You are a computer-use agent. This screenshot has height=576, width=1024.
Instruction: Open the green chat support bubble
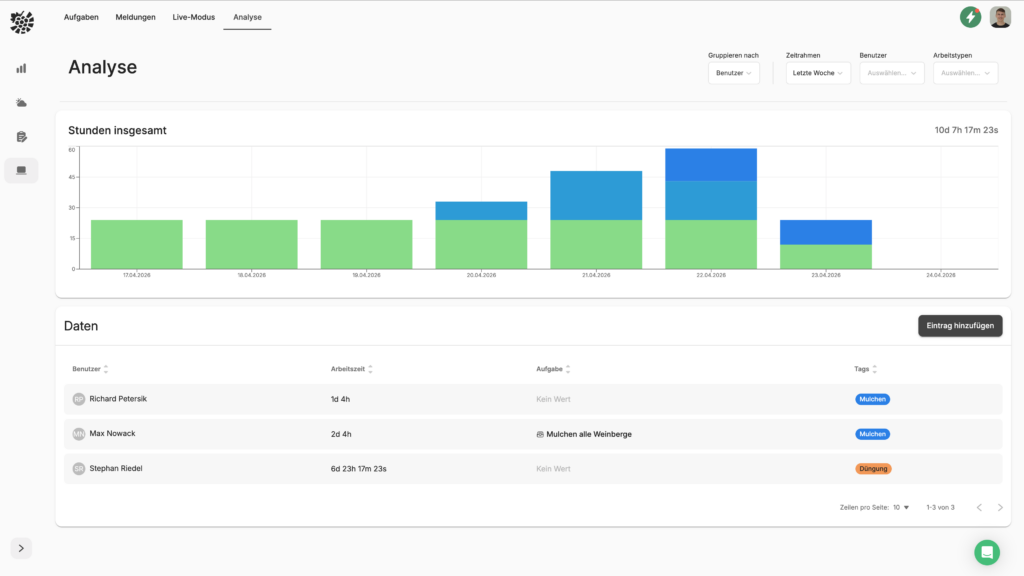click(987, 552)
